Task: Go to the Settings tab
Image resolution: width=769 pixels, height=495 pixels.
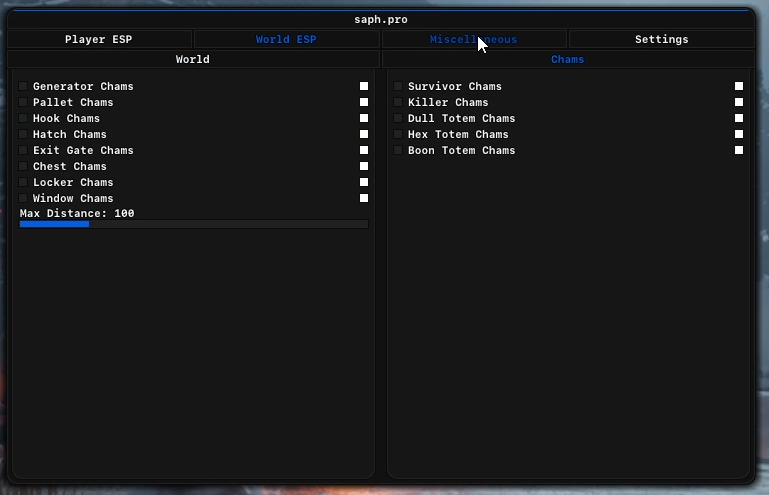Action: click(x=662, y=39)
